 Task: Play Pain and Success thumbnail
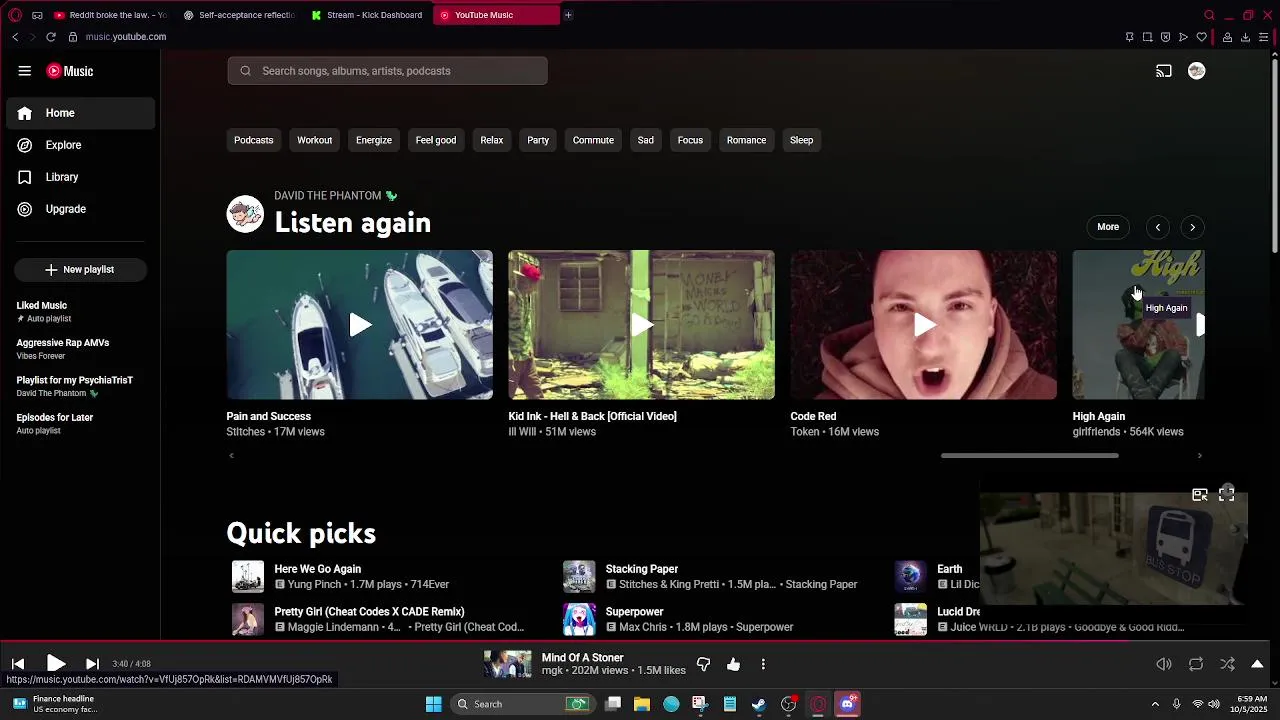pyautogui.click(x=360, y=325)
